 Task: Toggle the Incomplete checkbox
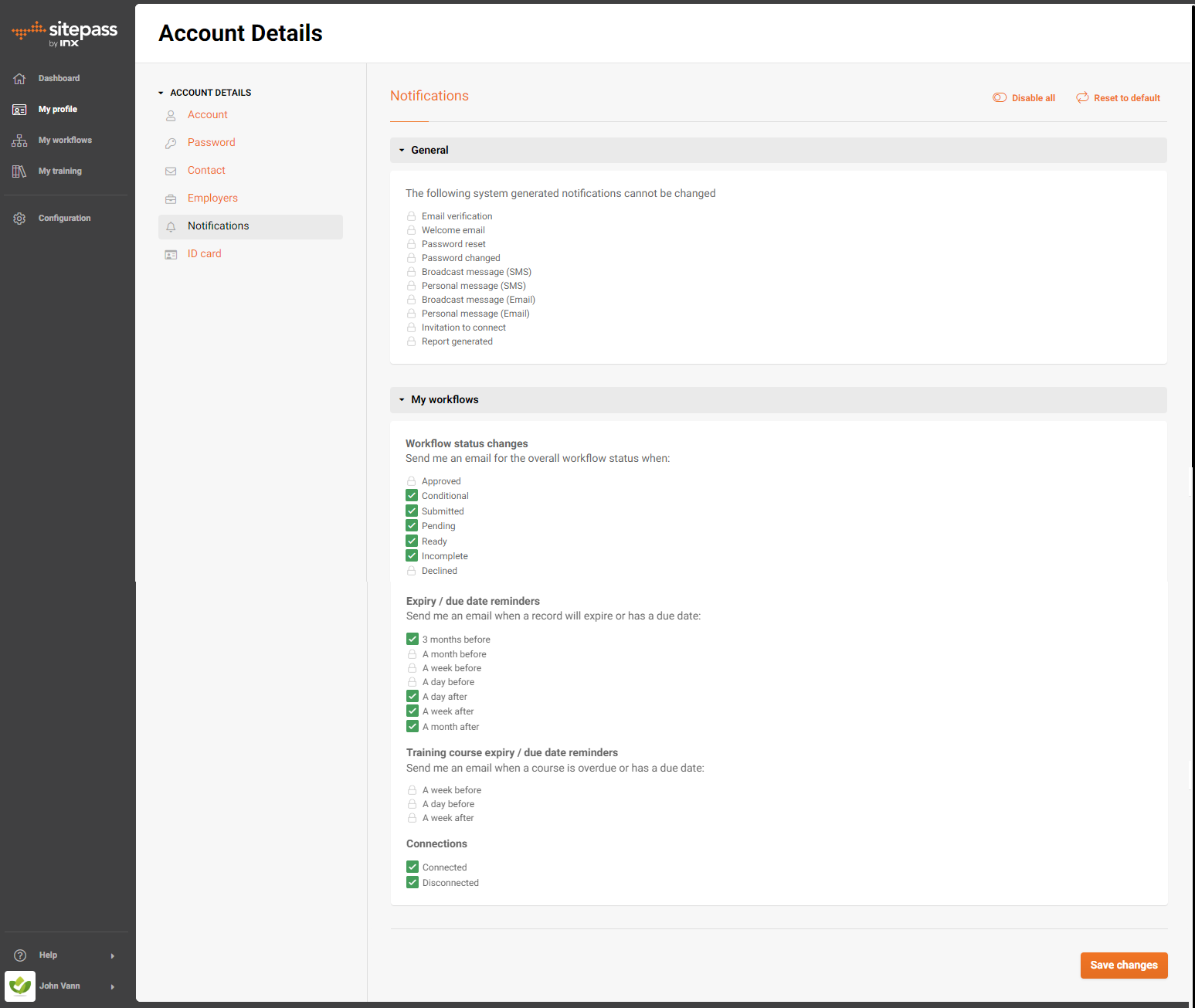pyautogui.click(x=412, y=556)
